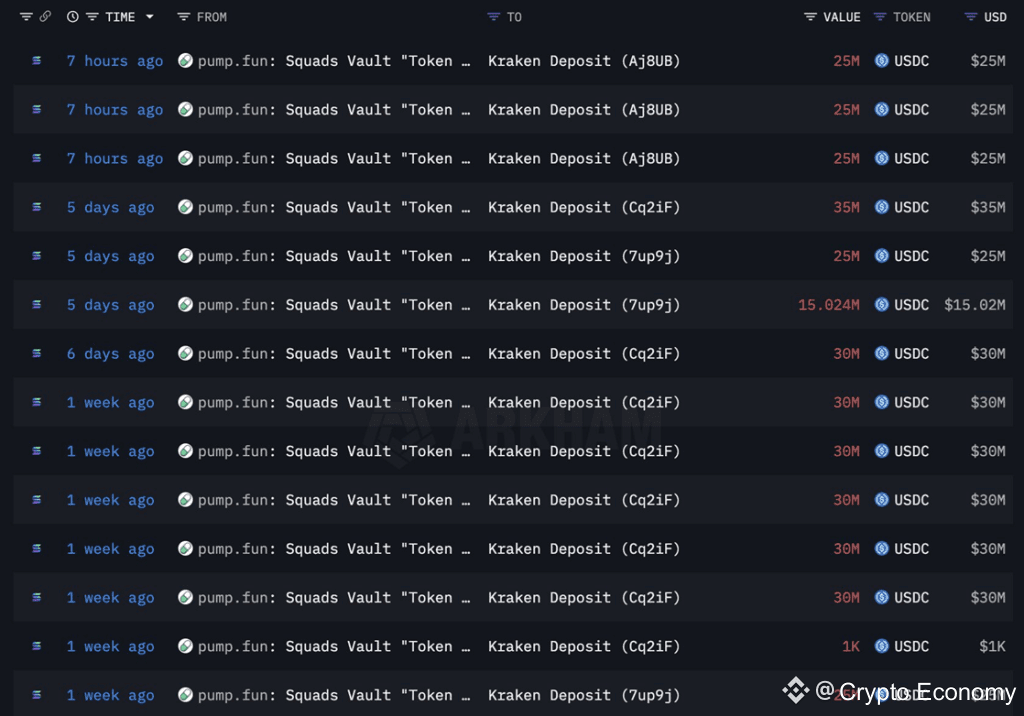This screenshot has width=1024, height=716.
Task: Click the Crypto Economy watermark logo
Action: click(795, 689)
